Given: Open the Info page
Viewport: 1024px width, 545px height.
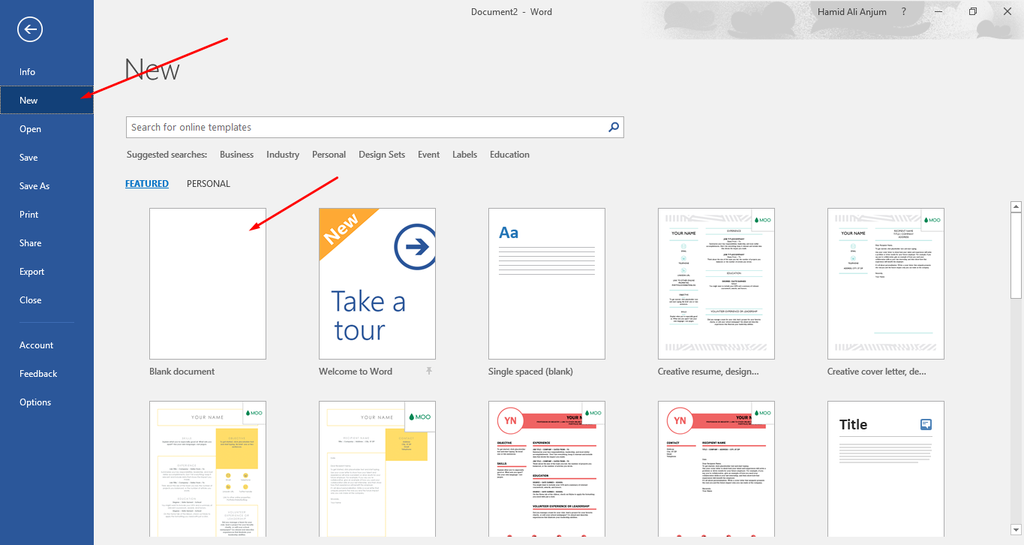Looking at the screenshot, I should pos(46,72).
